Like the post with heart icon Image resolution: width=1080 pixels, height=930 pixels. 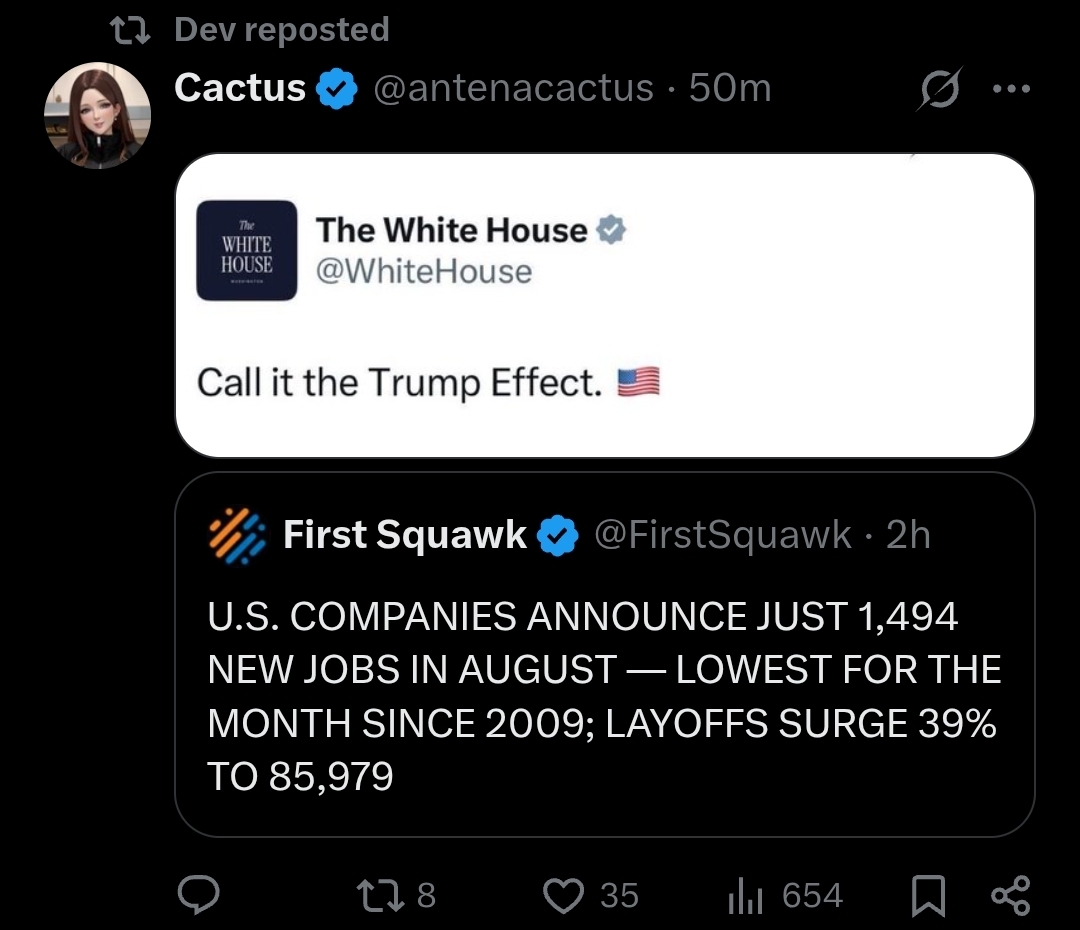pos(563,895)
